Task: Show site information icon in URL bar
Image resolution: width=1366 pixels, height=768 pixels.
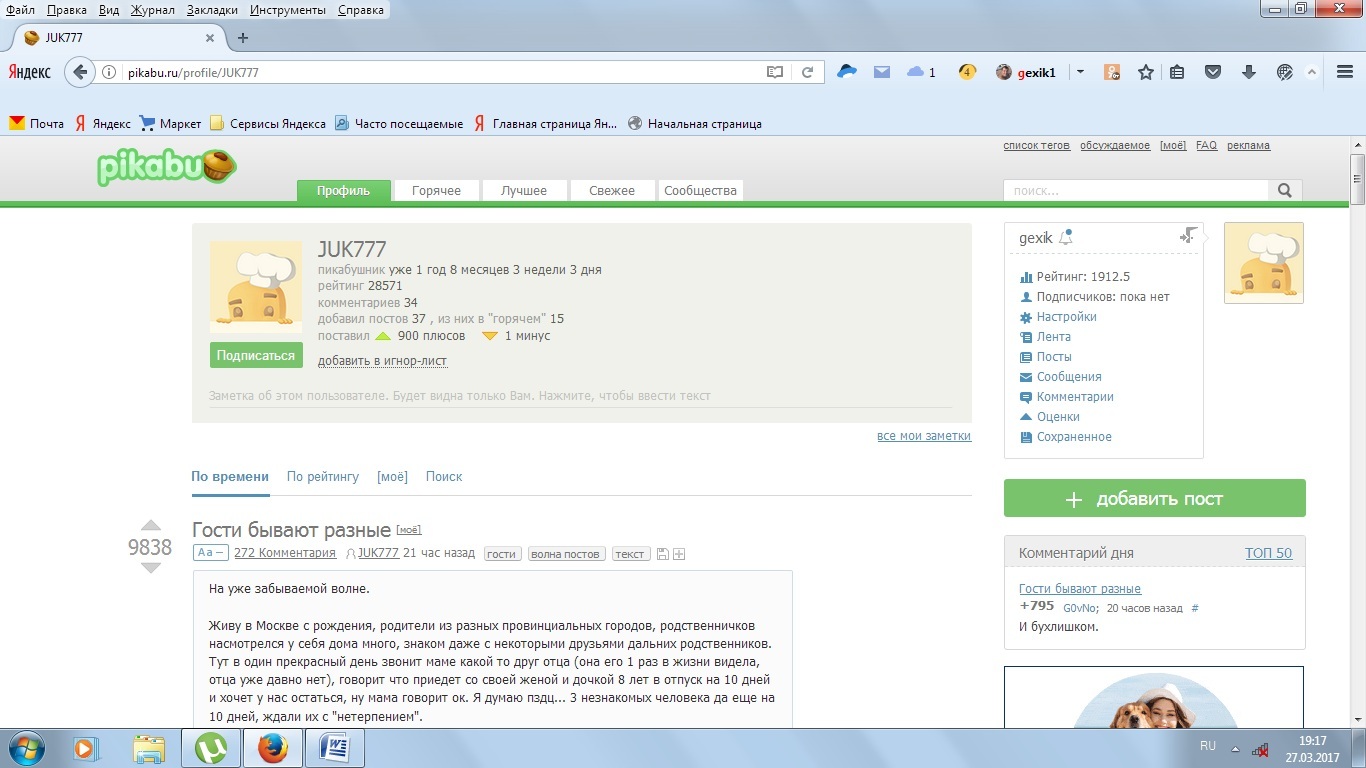Action: (109, 72)
